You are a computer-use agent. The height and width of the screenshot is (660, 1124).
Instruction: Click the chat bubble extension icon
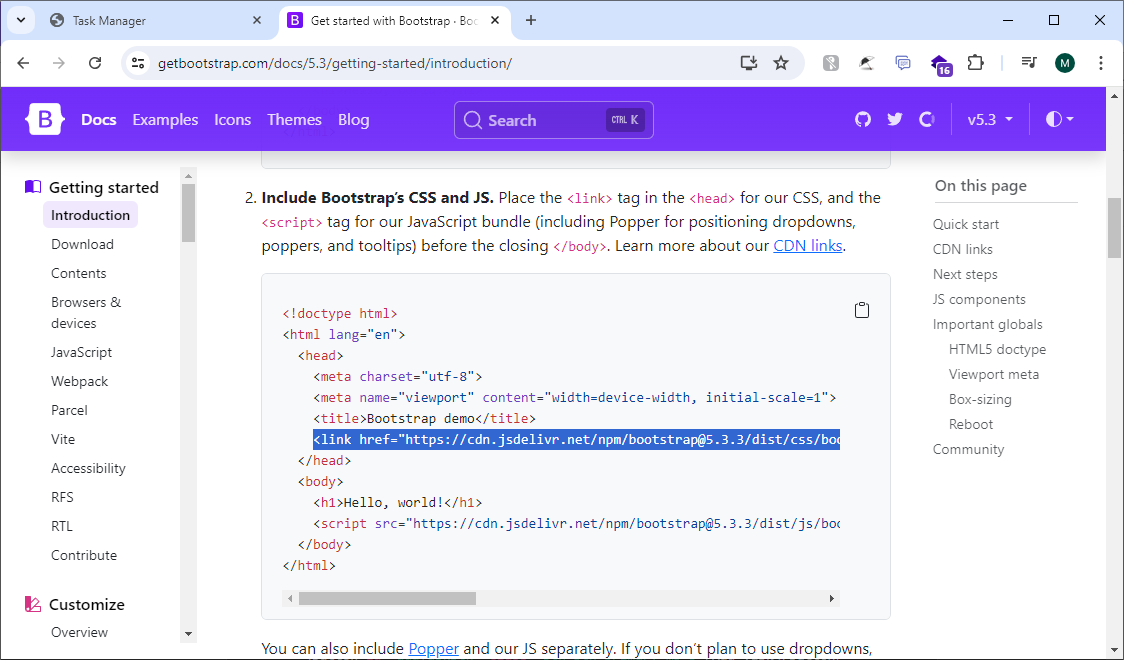tap(903, 63)
